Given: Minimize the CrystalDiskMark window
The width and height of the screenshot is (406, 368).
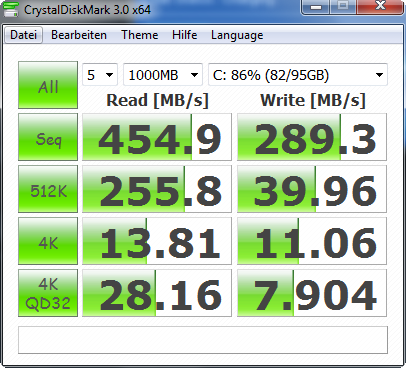Looking at the screenshot, I should (x=316, y=7).
